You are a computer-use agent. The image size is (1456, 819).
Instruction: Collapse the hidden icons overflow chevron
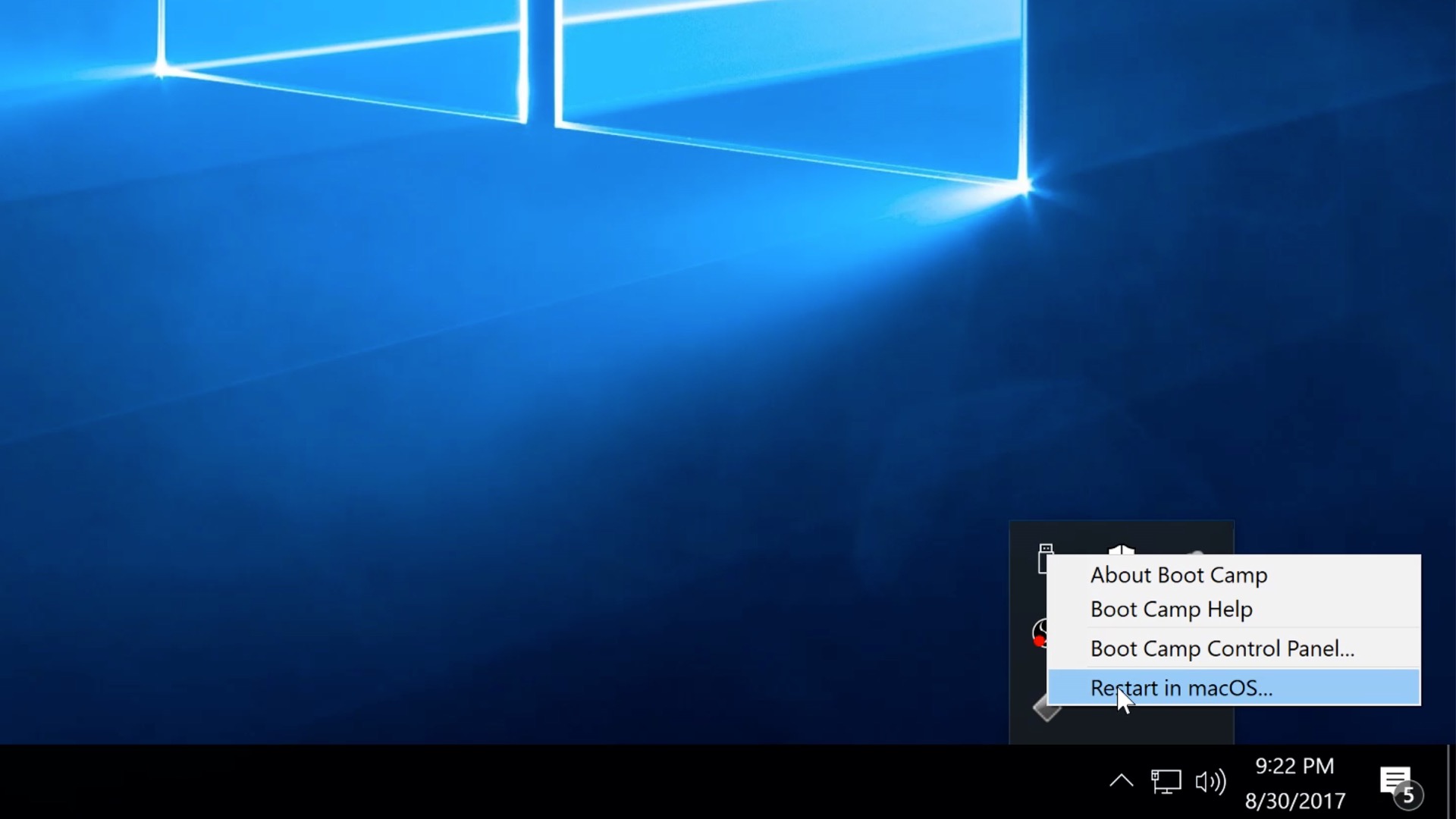point(1122,782)
